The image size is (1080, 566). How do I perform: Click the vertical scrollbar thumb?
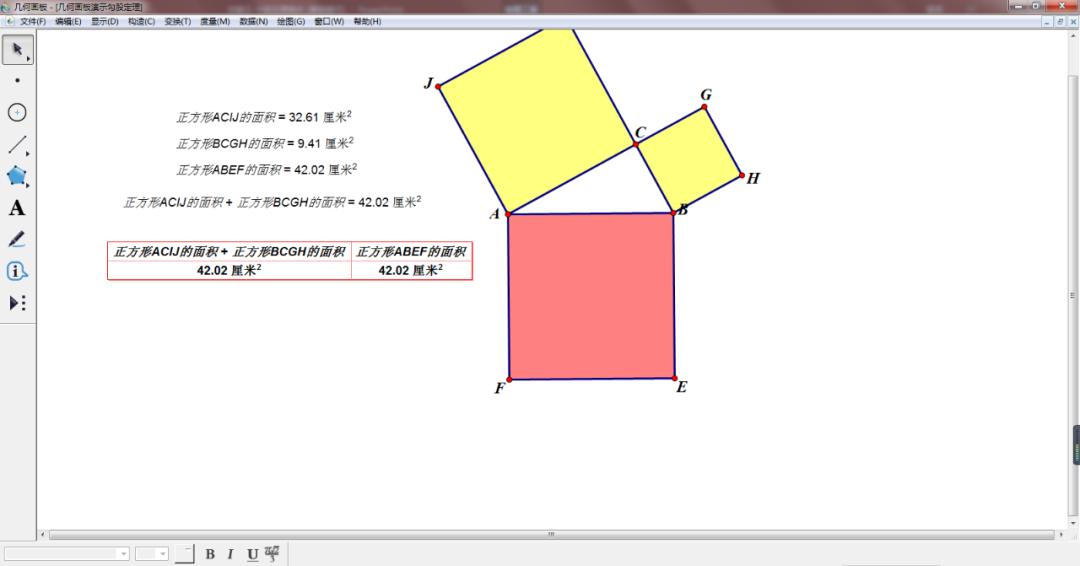(x=1072, y=295)
